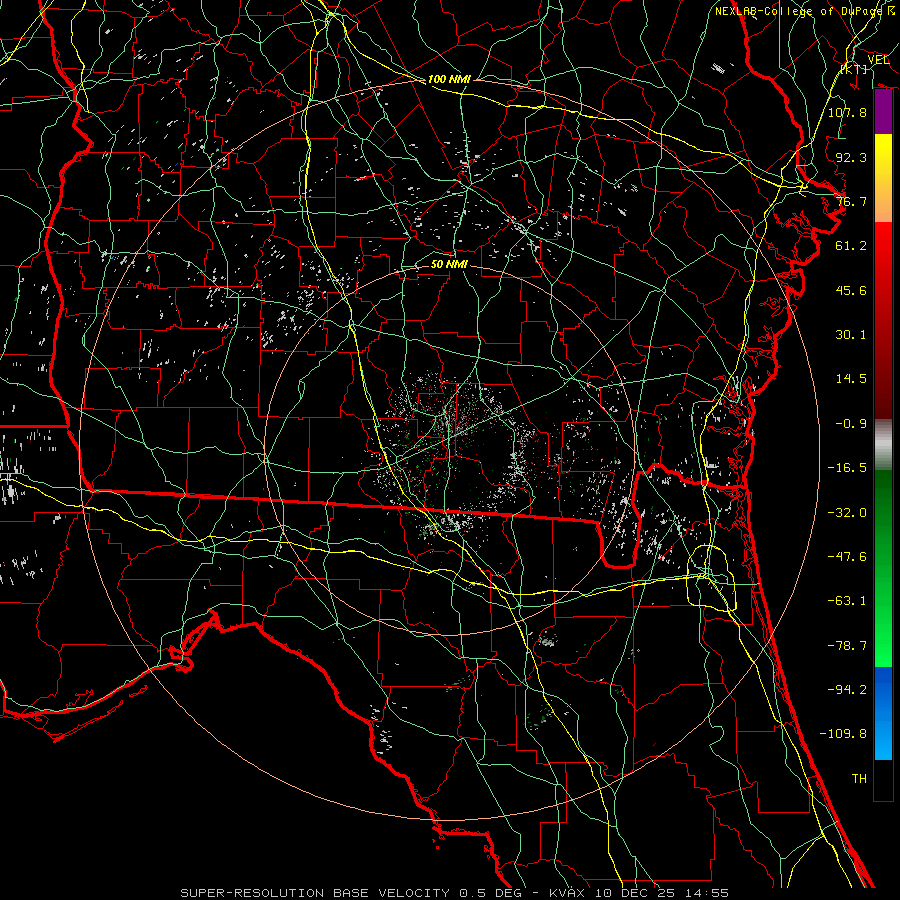Select the 30.1 scale value
This screenshot has width=900, height=900.
[851, 335]
